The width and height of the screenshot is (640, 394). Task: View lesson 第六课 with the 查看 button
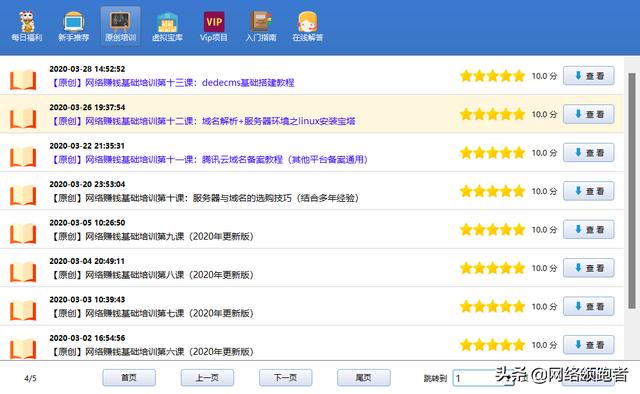589,345
